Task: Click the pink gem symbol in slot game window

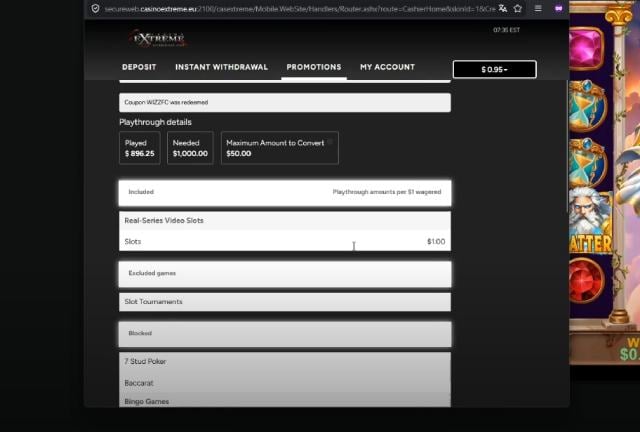Action: [x=586, y=48]
